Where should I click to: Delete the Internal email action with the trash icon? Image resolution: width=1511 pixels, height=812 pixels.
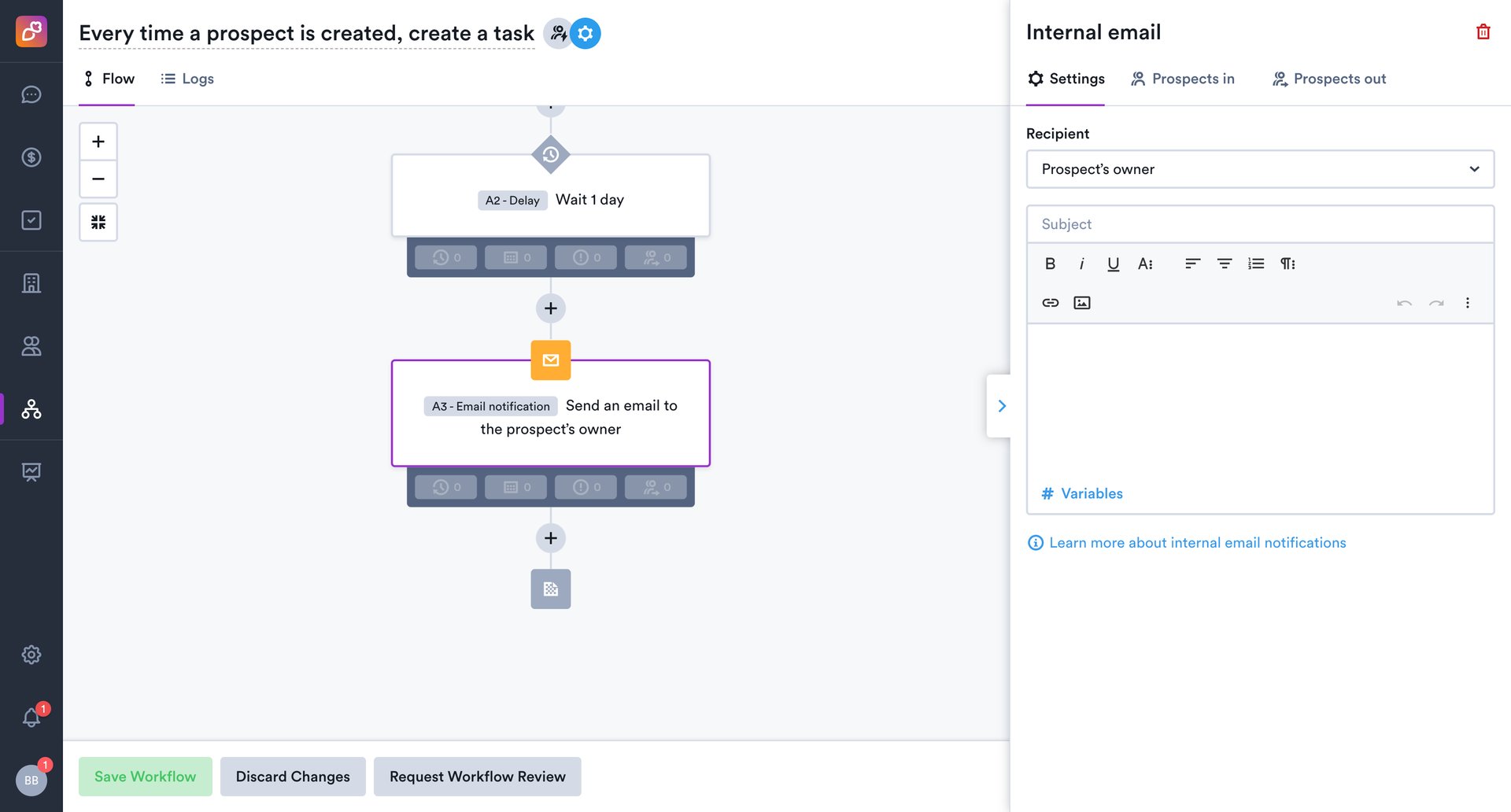[x=1483, y=31]
